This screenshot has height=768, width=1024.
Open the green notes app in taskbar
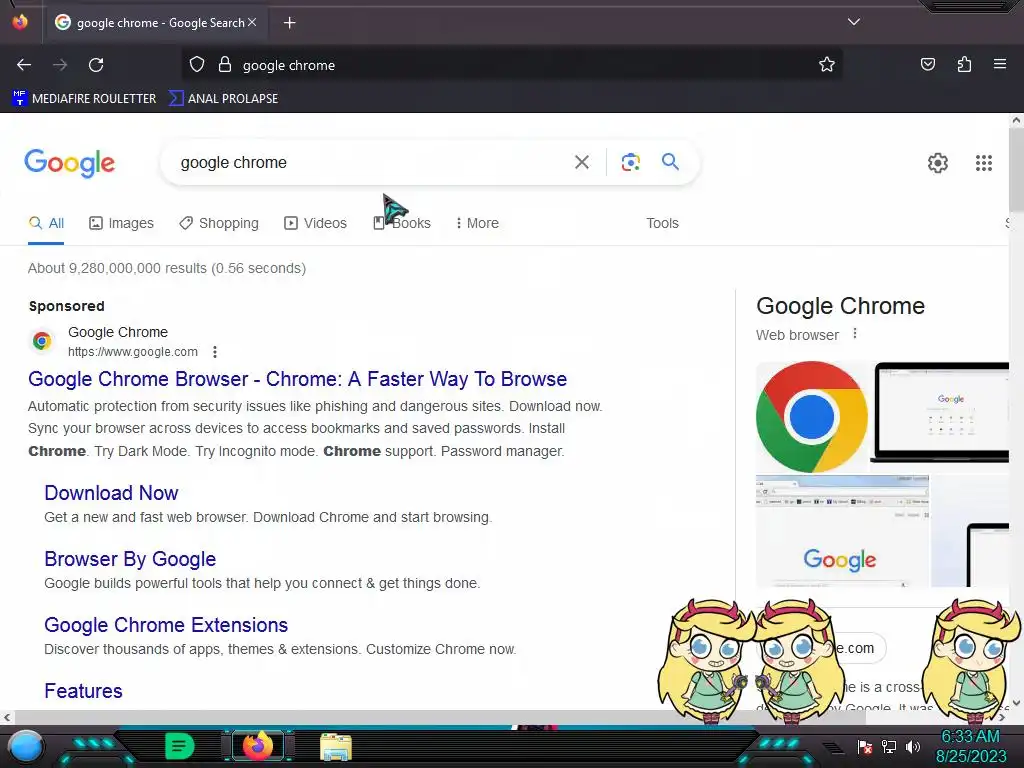click(x=179, y=746)
